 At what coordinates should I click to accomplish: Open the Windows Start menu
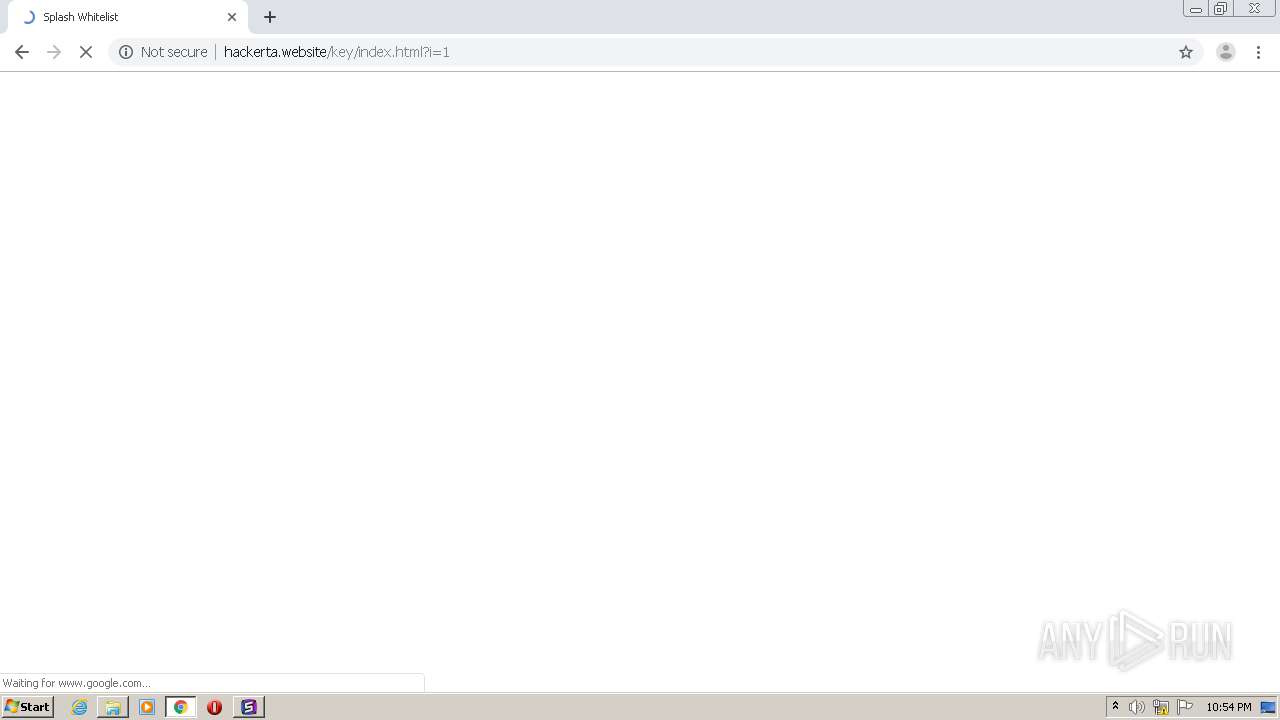click(27, 707)
